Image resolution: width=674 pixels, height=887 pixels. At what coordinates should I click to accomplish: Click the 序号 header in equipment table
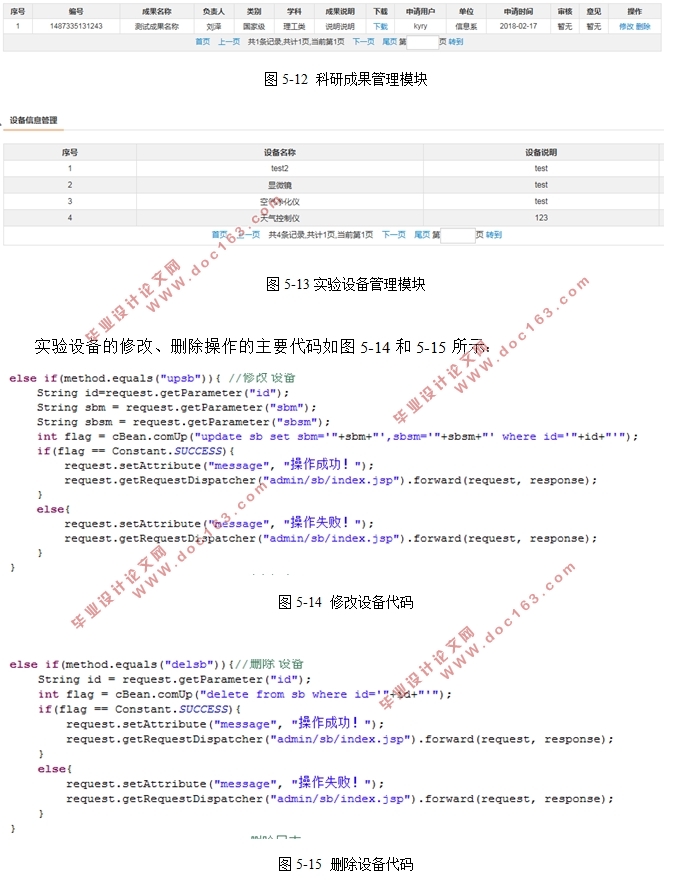click(x=70, y=152)
